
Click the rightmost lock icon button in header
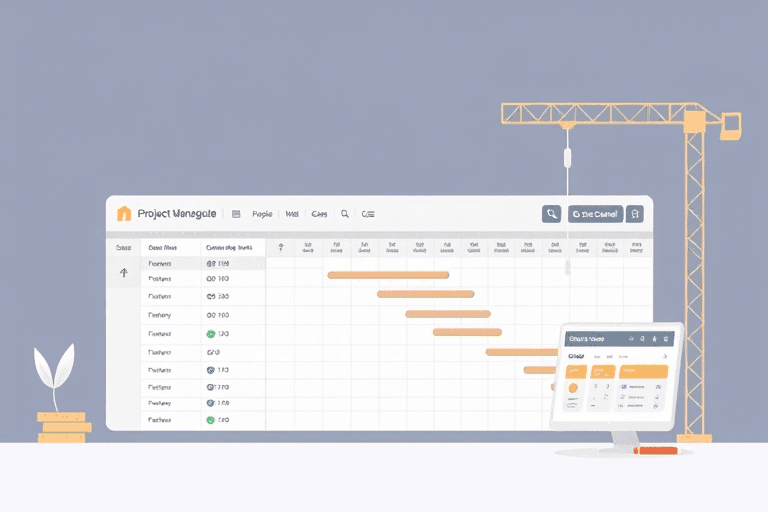pos(635,214)
